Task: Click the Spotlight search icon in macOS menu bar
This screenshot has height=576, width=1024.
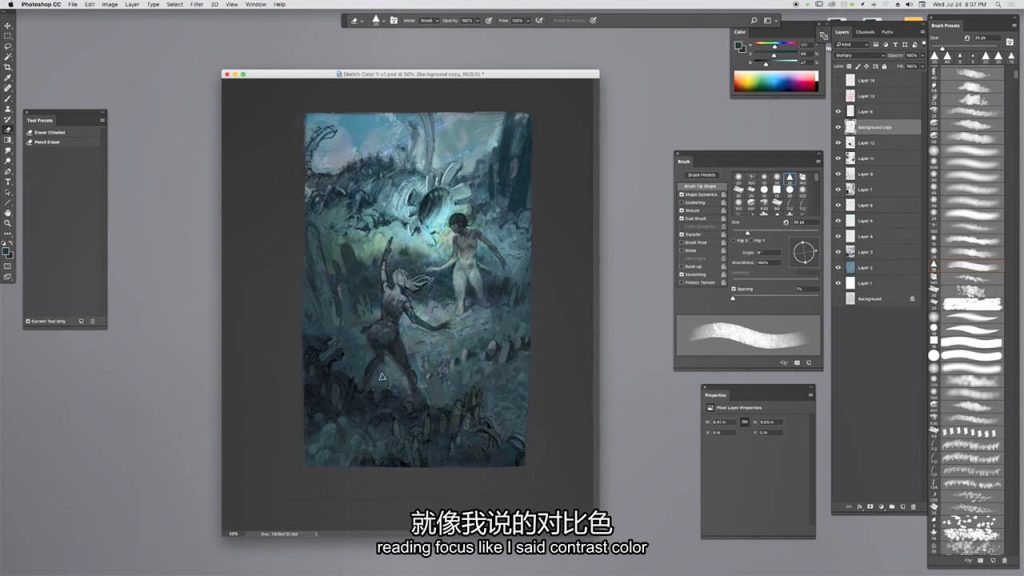Action: click(999, 5)
